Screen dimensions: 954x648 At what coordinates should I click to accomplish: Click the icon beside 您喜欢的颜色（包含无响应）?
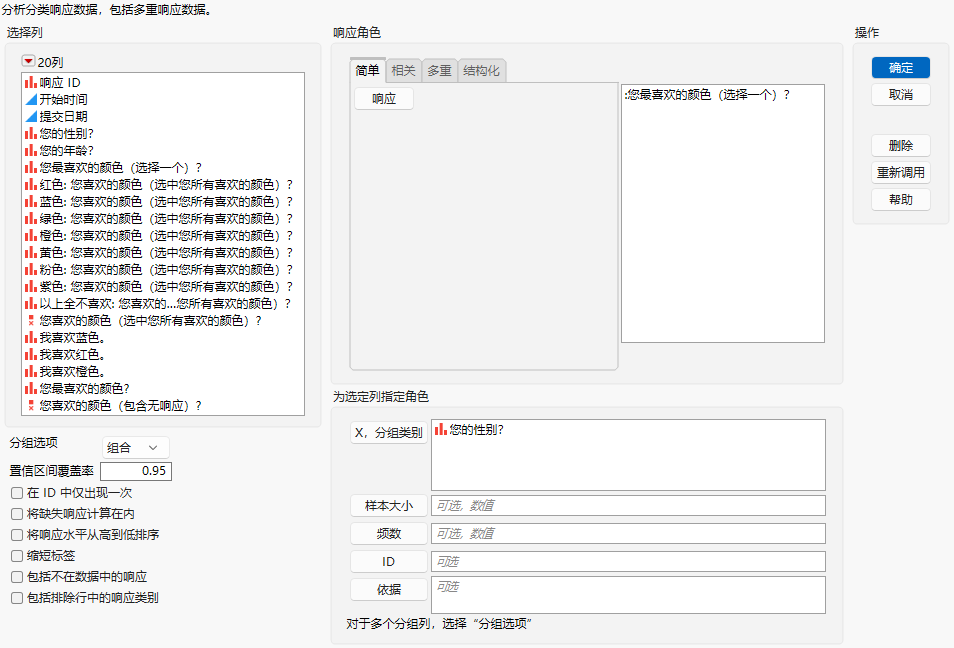[x=31, y=406]
